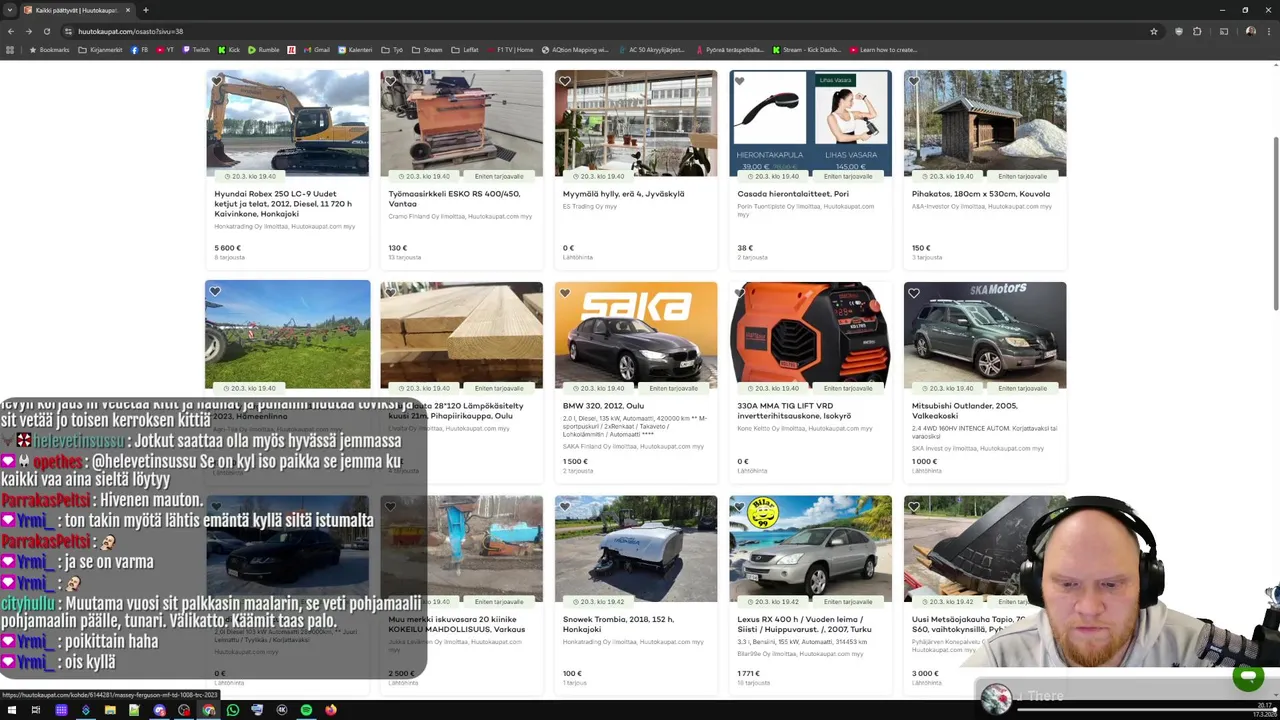Open the Extensions puzzle menu
The height and width of the screenshot is (720, 1280).
1197,31
